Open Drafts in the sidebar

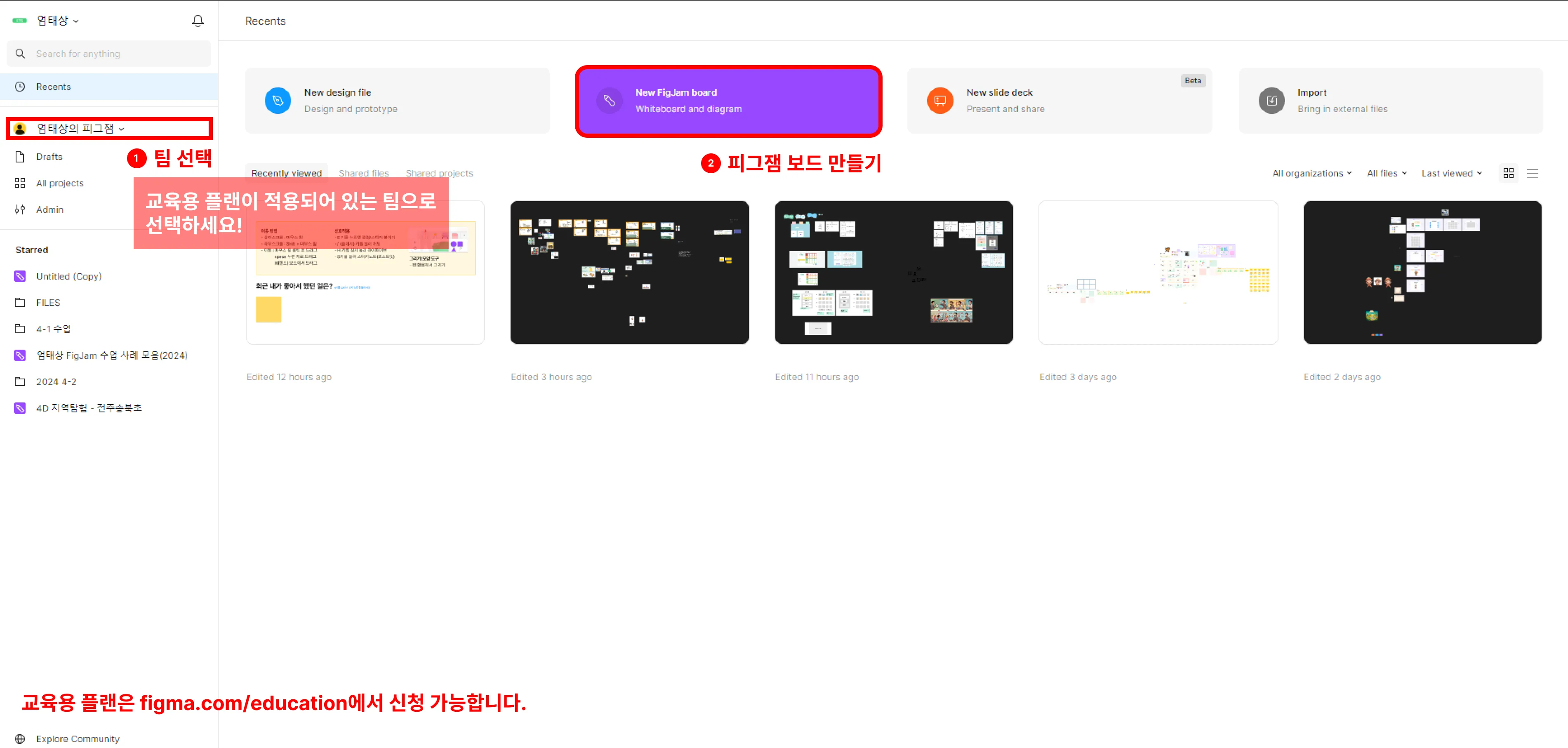coord(49,157)
